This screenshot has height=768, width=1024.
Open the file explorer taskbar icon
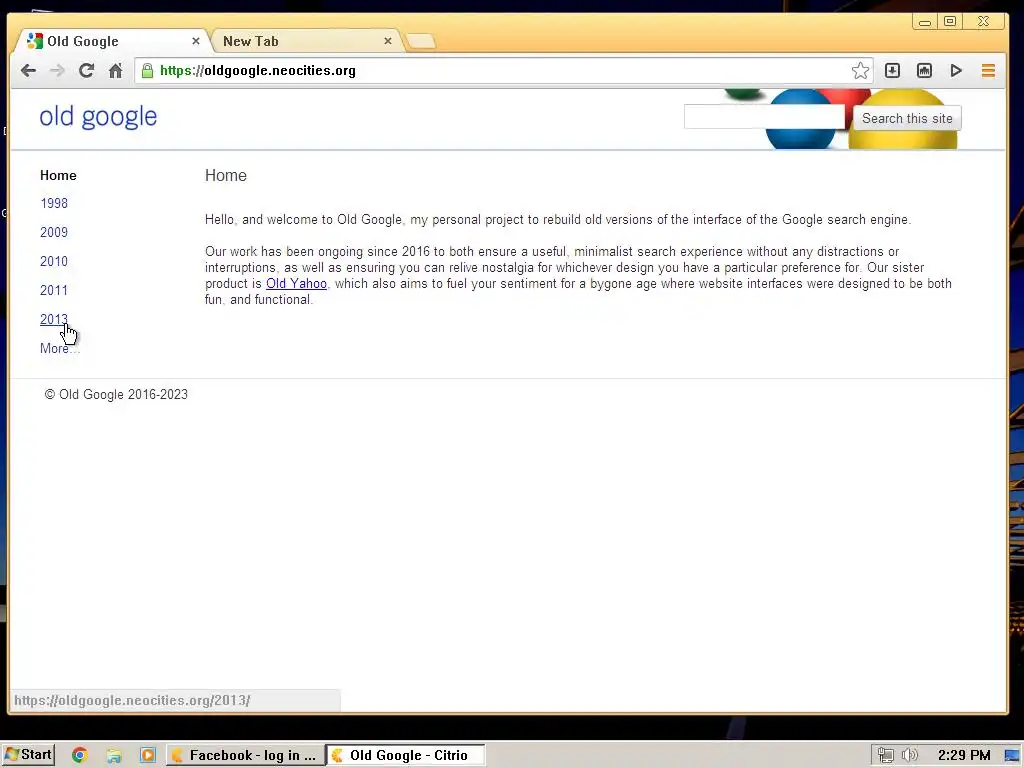coord(114,756)
